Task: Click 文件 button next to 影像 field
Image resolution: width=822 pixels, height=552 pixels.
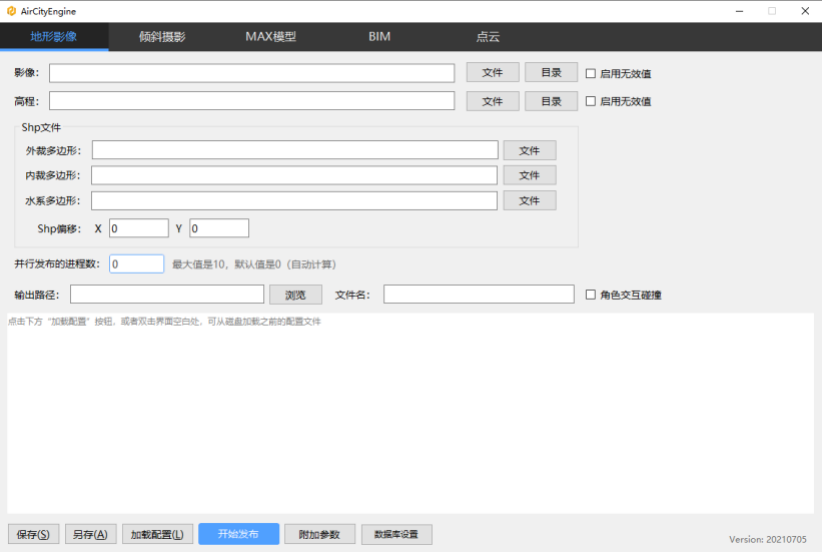Action: 493,72
